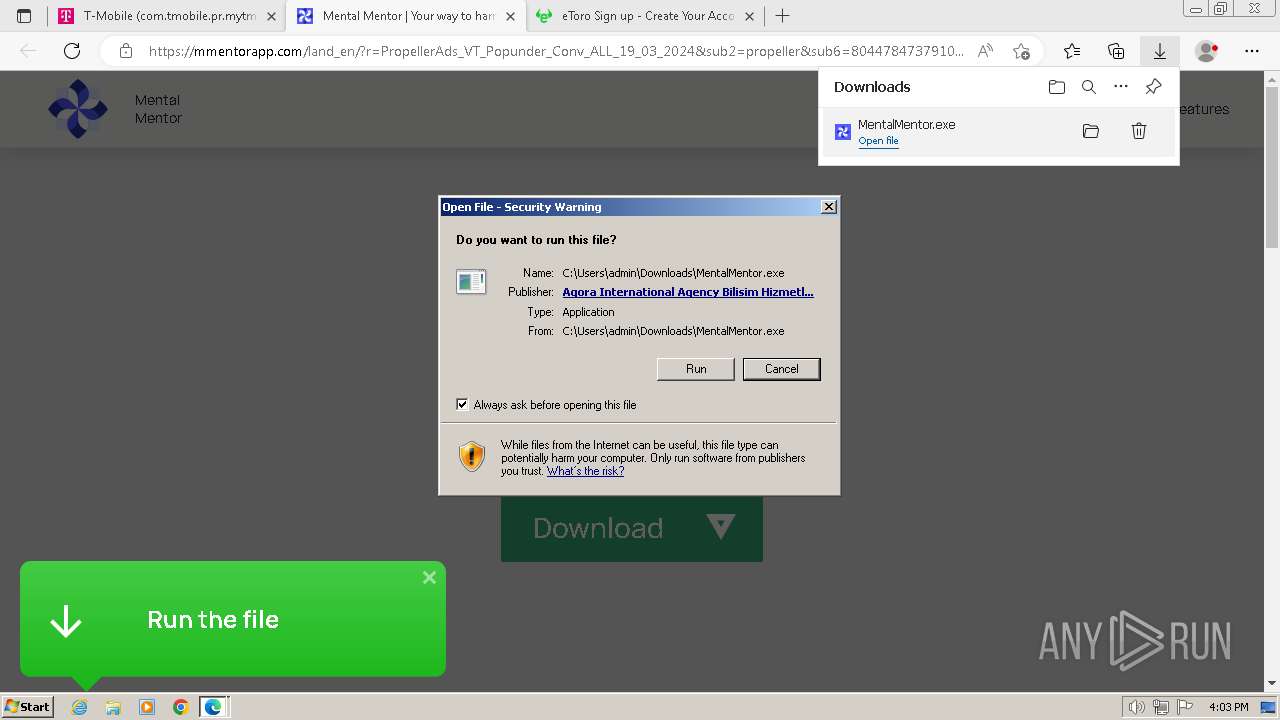
Task: Close the T-Mobile tab
Action: pyautogui.click(x=271, y=16)
